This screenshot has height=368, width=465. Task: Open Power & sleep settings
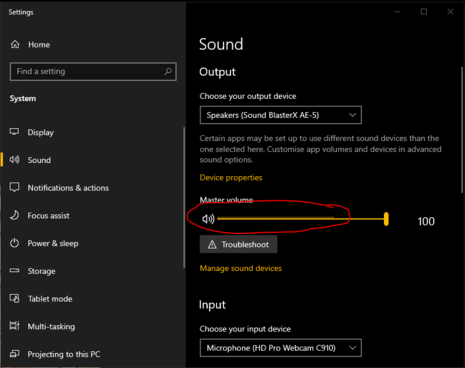pos(53,244)
